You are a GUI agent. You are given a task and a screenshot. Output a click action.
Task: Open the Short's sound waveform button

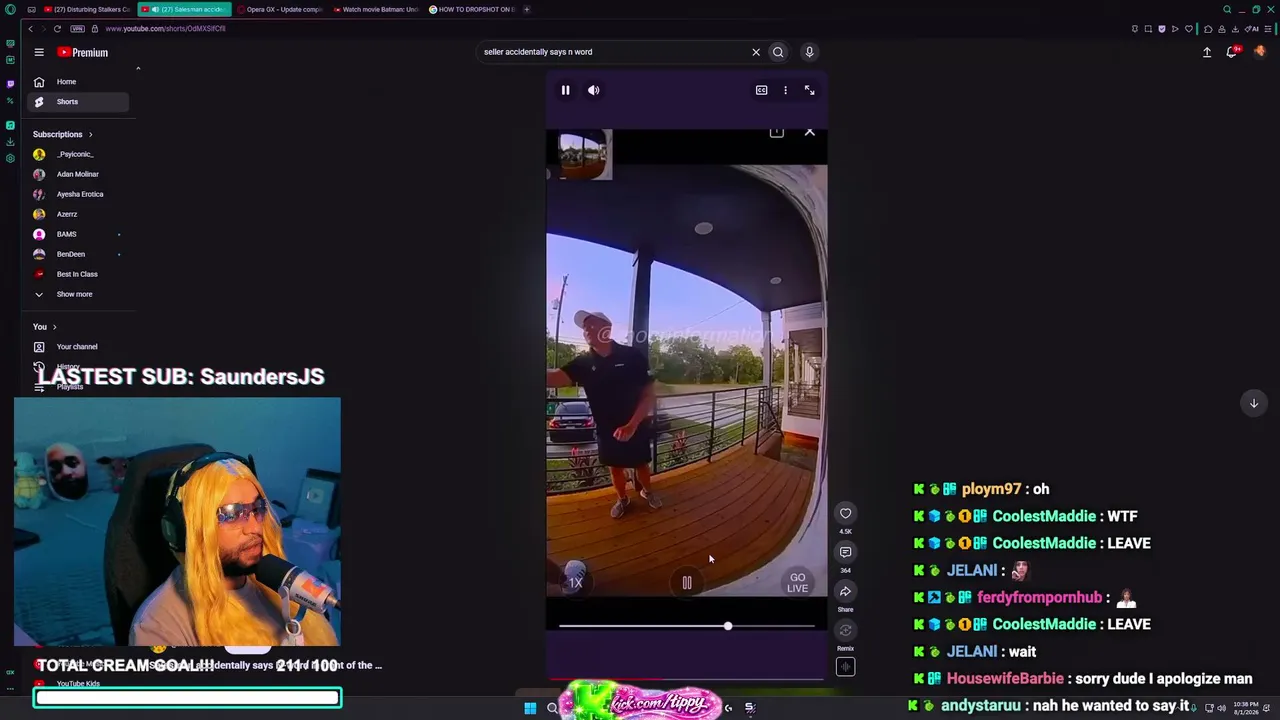coord(845,667)
